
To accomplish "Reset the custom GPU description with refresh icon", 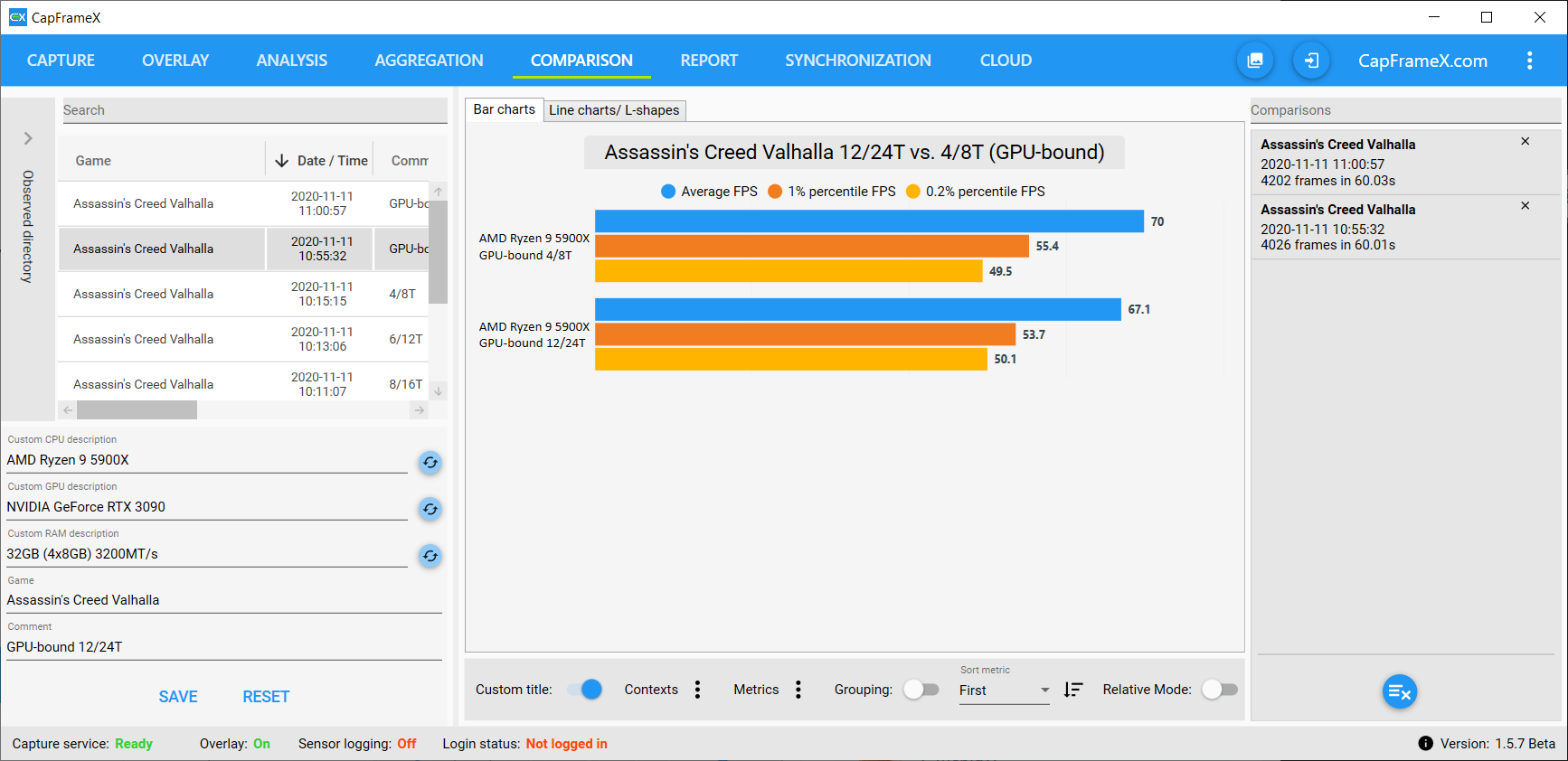I will pos(430,509).
